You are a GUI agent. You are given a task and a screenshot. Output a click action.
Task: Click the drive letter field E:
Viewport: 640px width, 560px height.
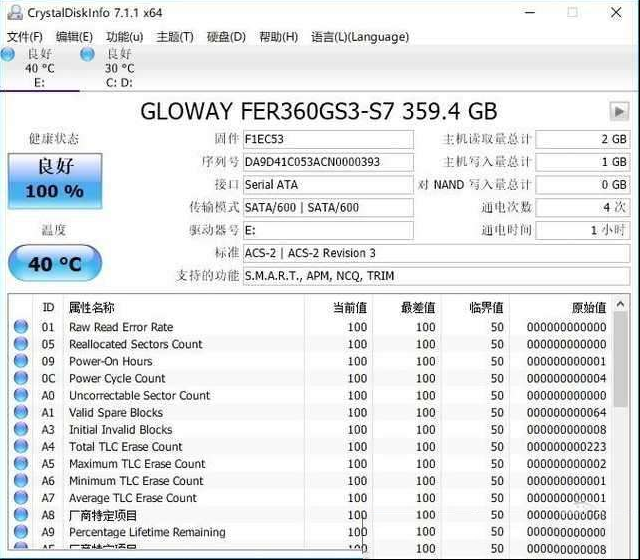point(328,230)
